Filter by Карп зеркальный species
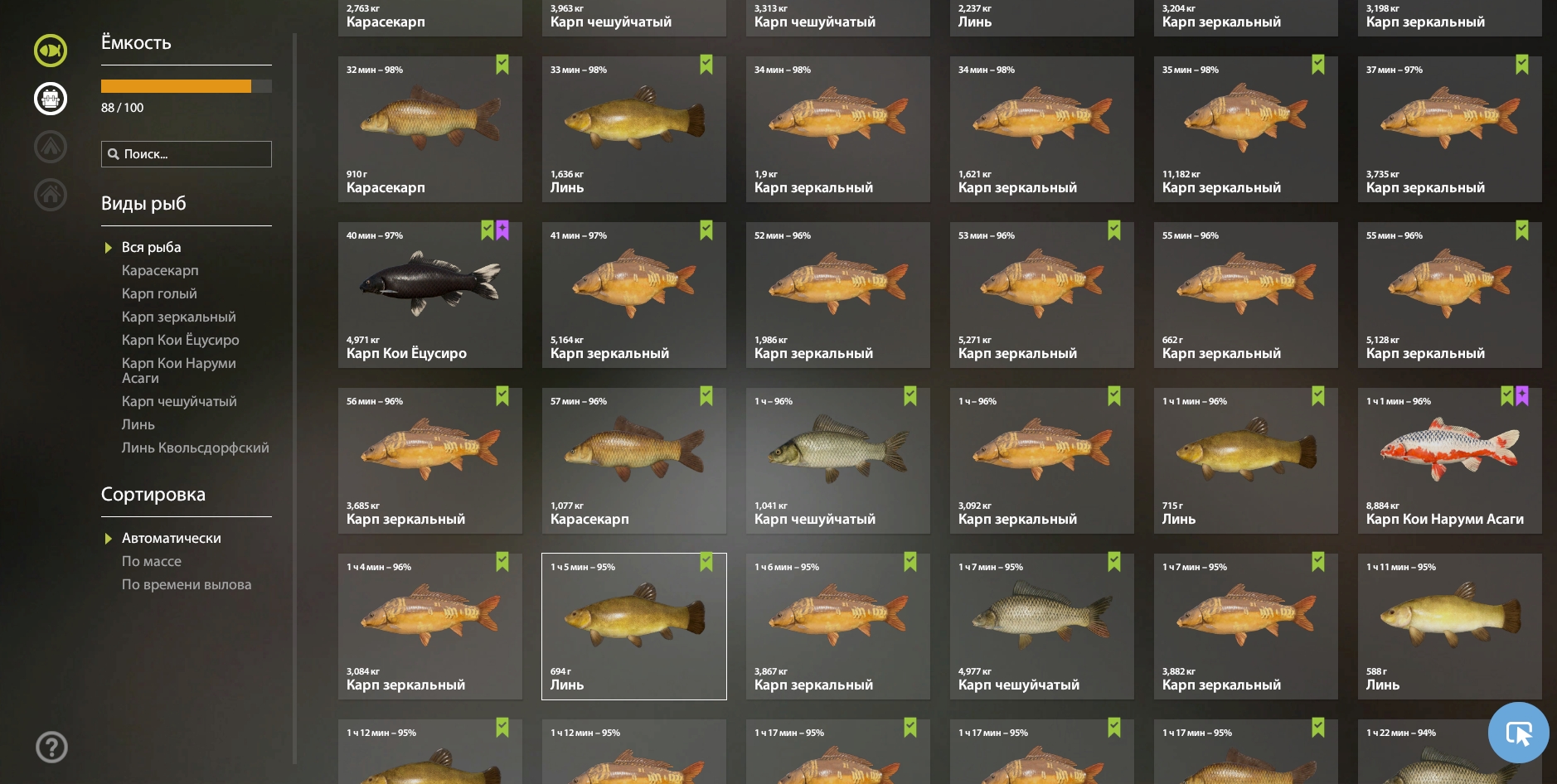Image resolution: width=1557 pixels, height=784 pixels. (x=179, y=317)
